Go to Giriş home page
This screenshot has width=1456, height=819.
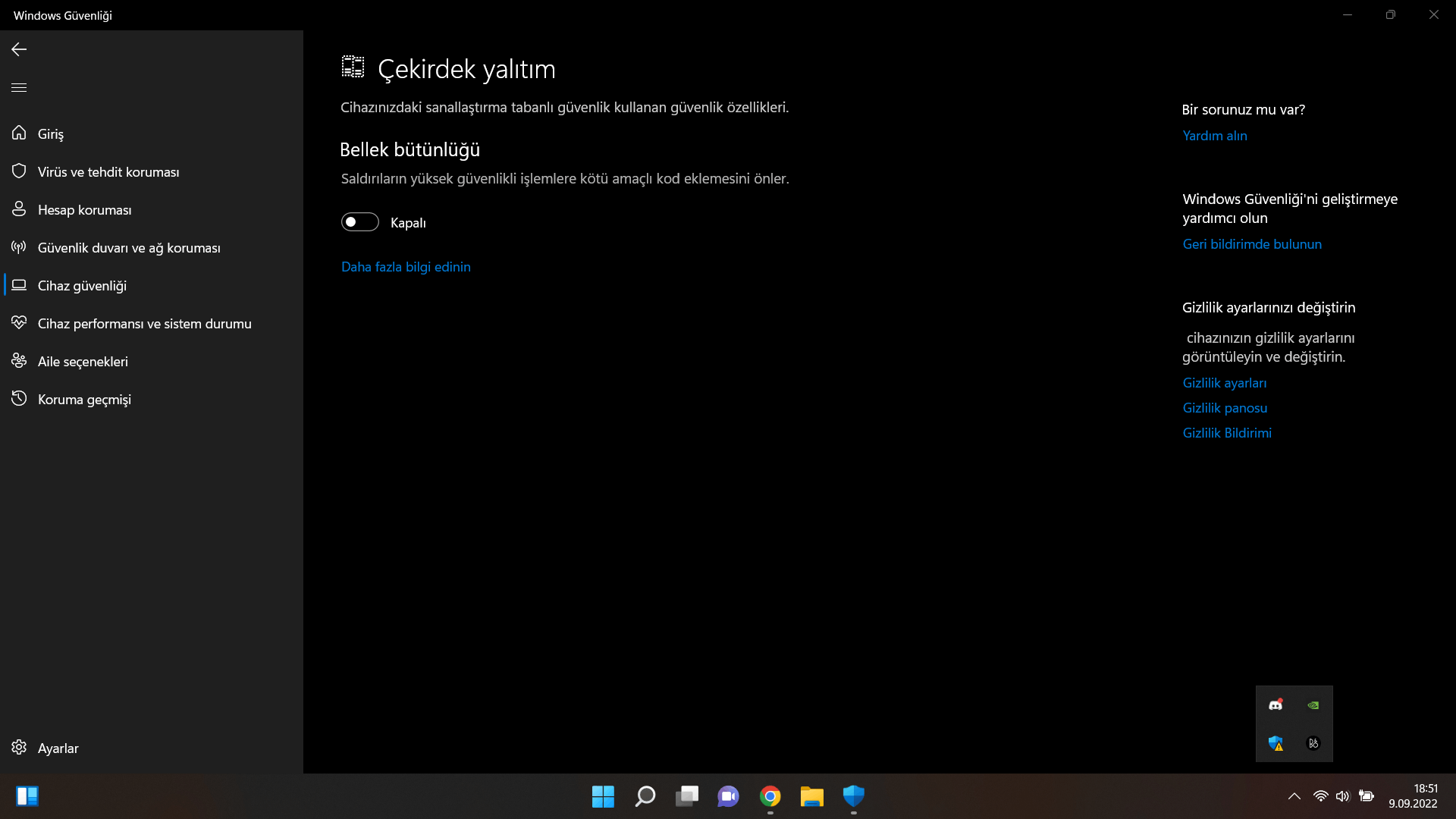pyautogui.click(x=50, y=133)
